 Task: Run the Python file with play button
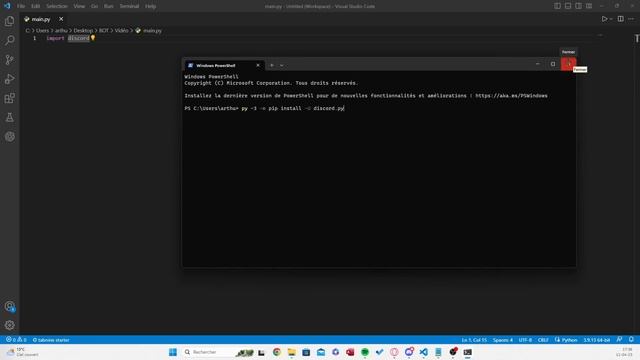(x=604, y=19)
